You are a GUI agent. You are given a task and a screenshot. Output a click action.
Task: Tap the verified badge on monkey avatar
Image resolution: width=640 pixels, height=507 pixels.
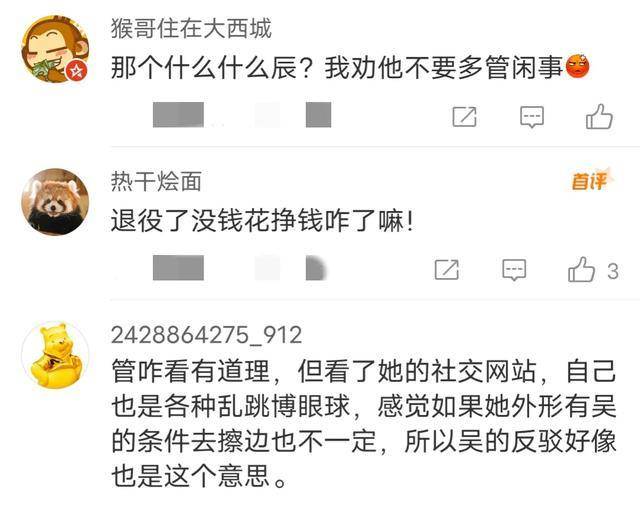76,71
